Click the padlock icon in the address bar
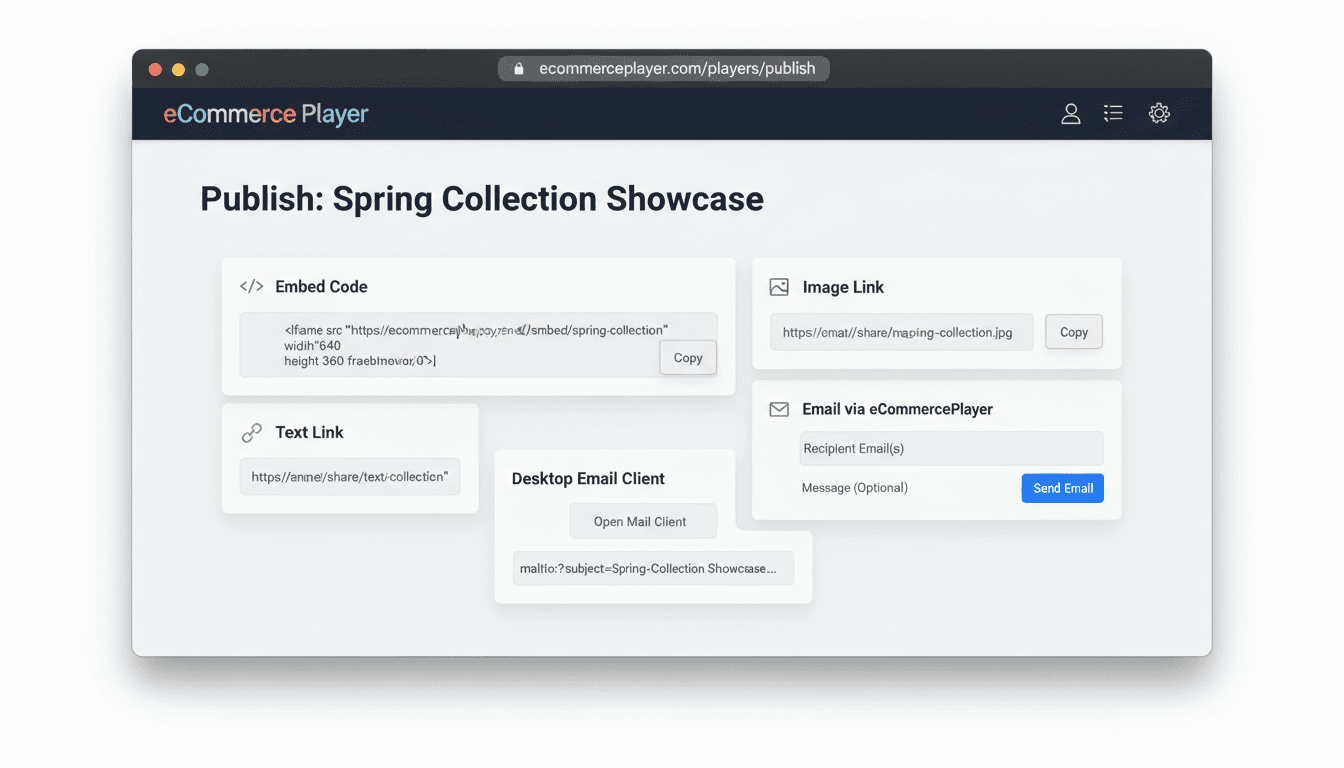This screenshot has width=1344, height=768. pos(518,68)
